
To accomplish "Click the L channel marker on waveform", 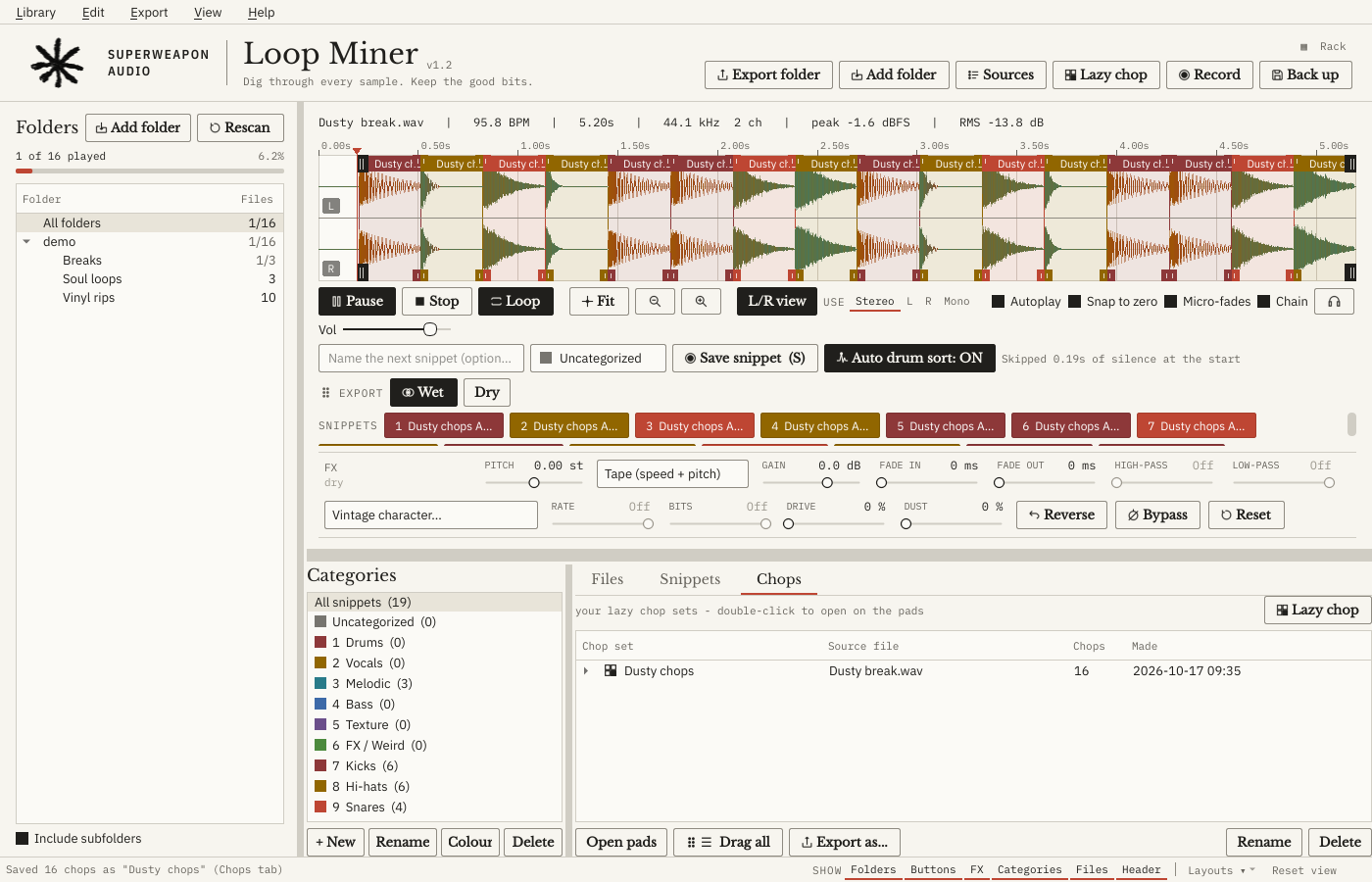I will pos(331,206).
